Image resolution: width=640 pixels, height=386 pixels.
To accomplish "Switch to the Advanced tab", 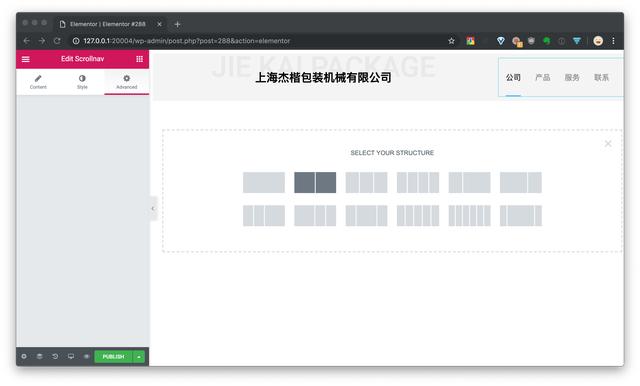I will pyautogui.click(x=127, y=82).
